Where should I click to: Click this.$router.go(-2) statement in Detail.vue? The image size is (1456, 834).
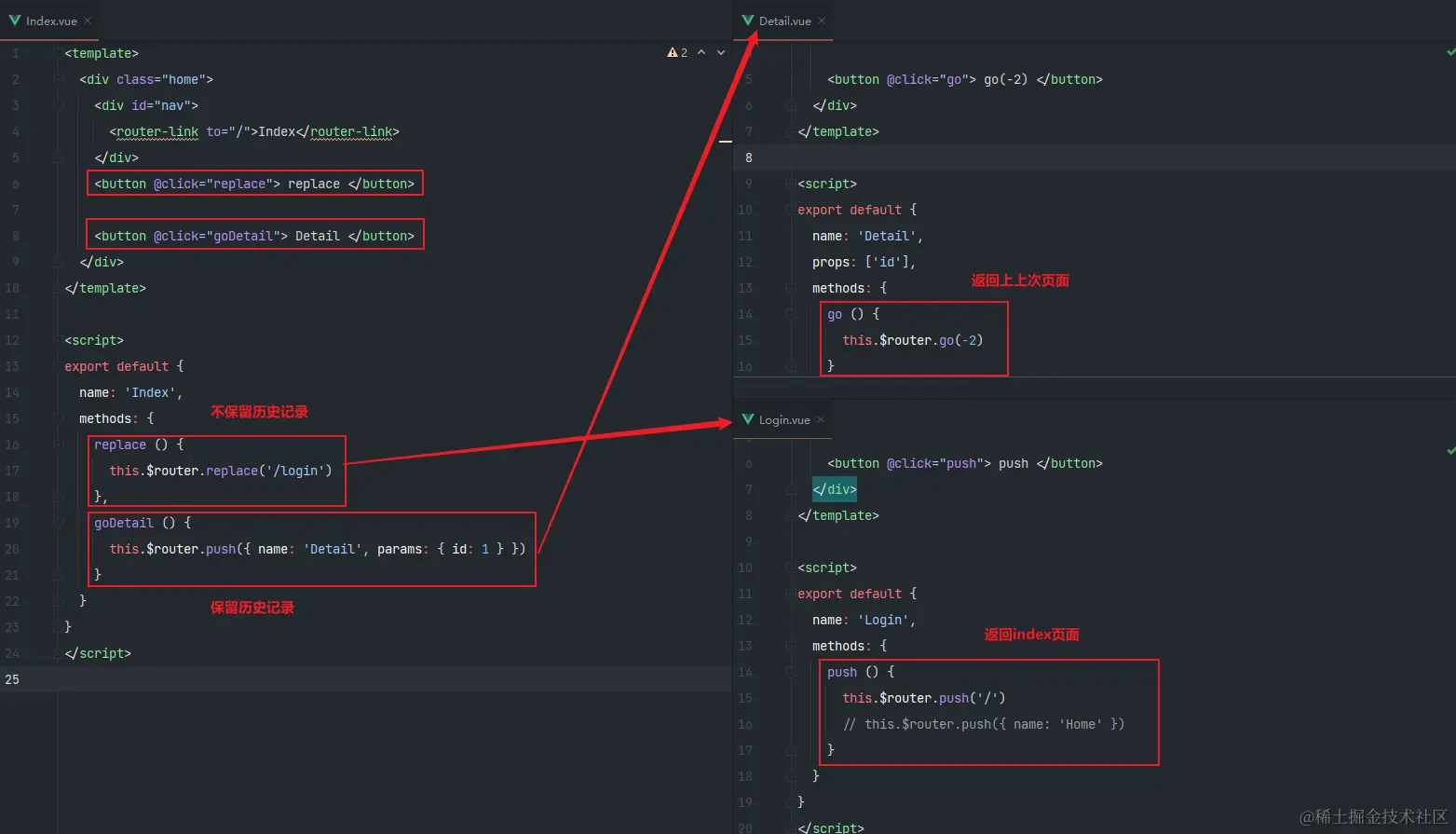tap(913, 340)
